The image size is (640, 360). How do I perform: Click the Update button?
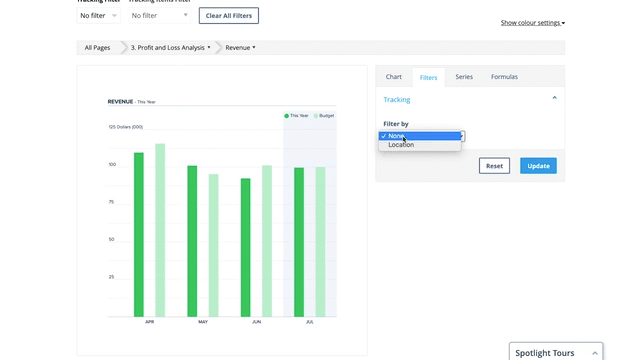click(x=538, y=166)
